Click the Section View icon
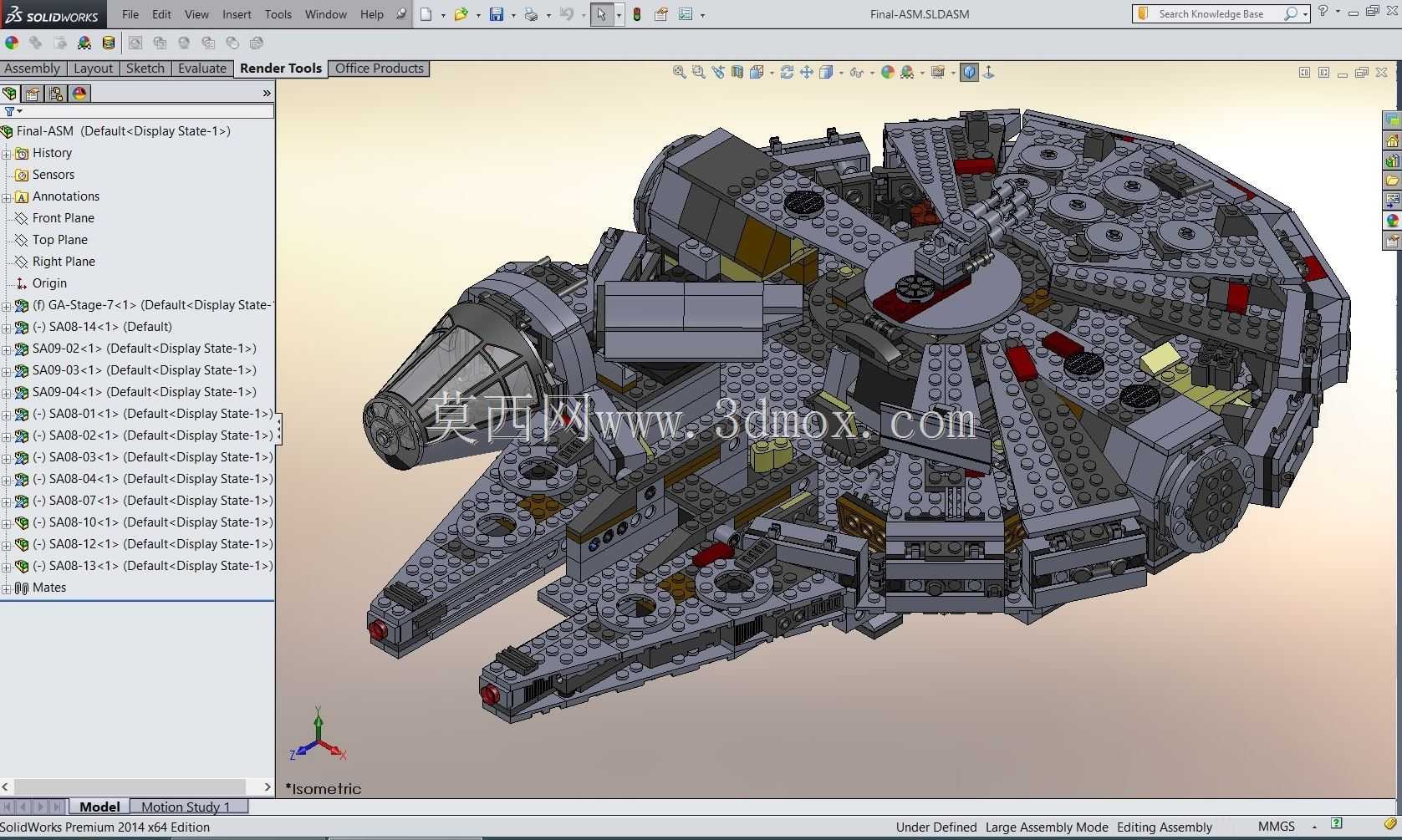The image size is (1402, 840). [x=737, y=73]
